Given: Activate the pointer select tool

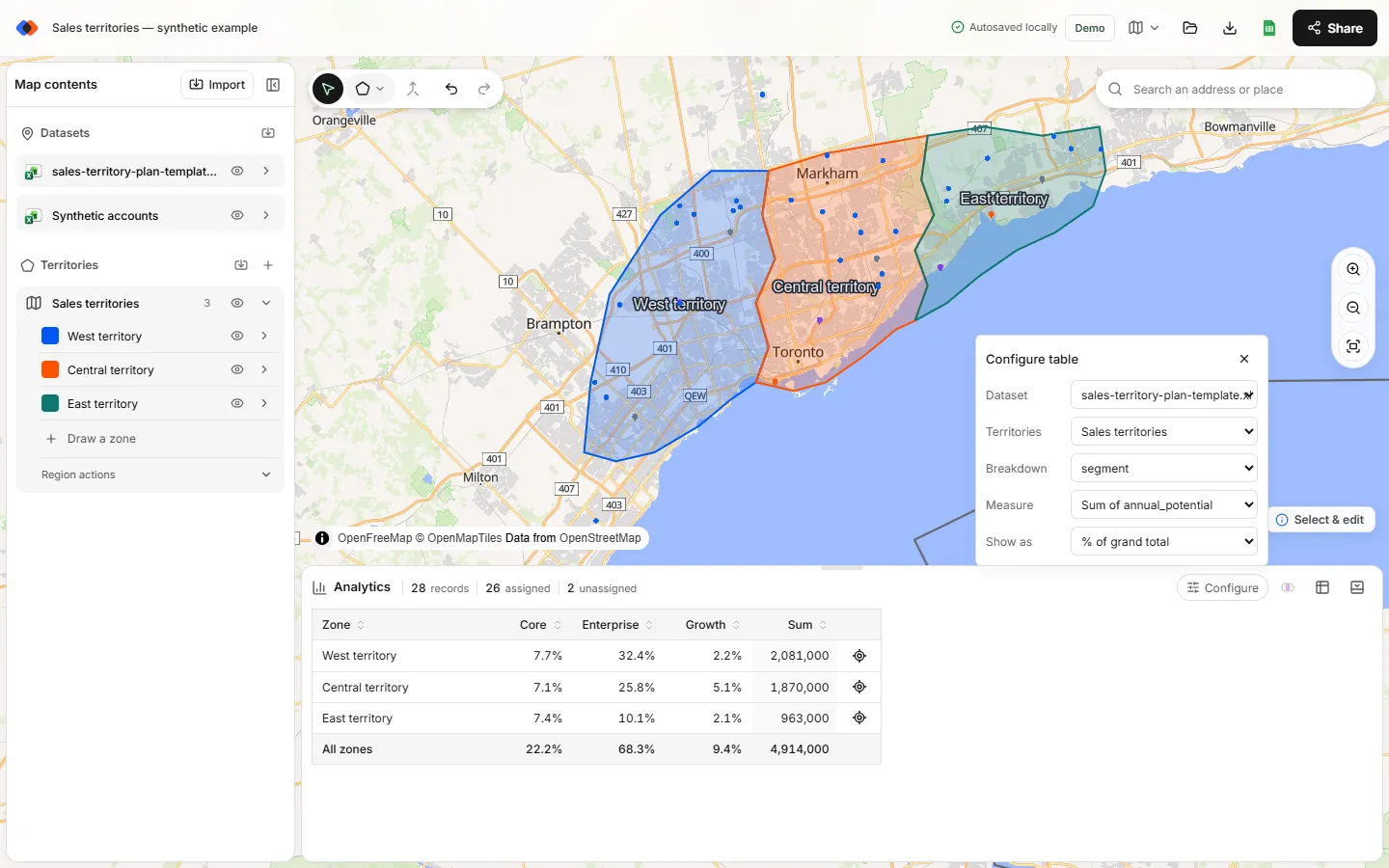Looking at the screenshot, I should tap(328, 89).
